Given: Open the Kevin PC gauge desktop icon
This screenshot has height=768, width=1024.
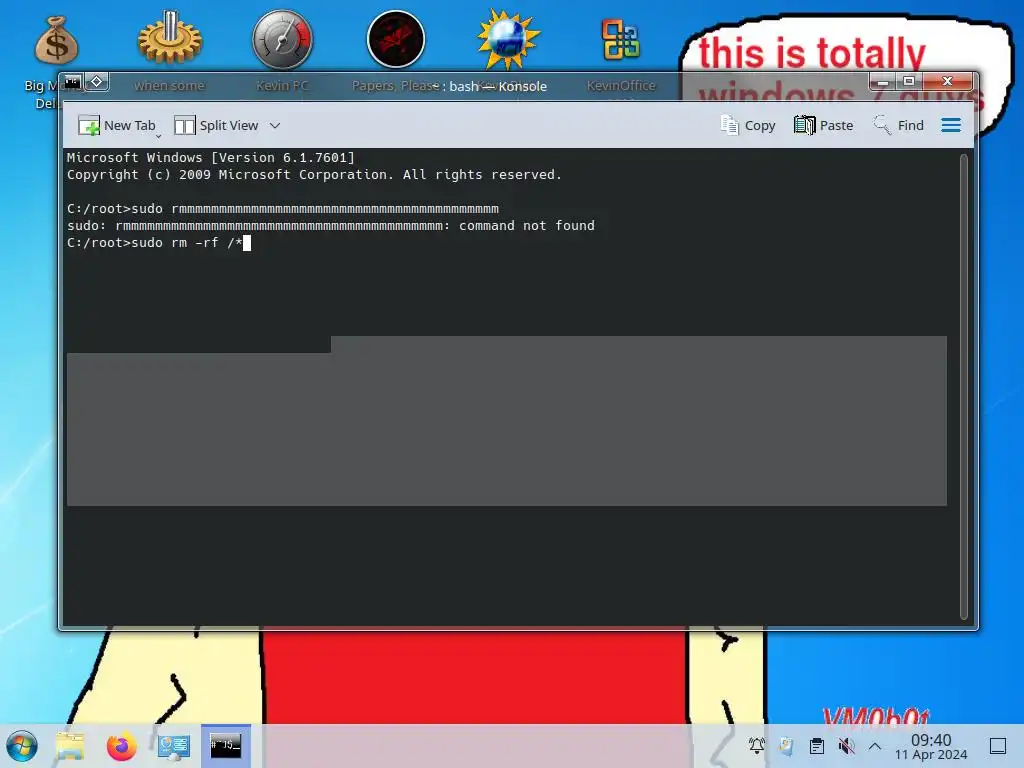Looking at the screenshot, I should coord(282,39).
